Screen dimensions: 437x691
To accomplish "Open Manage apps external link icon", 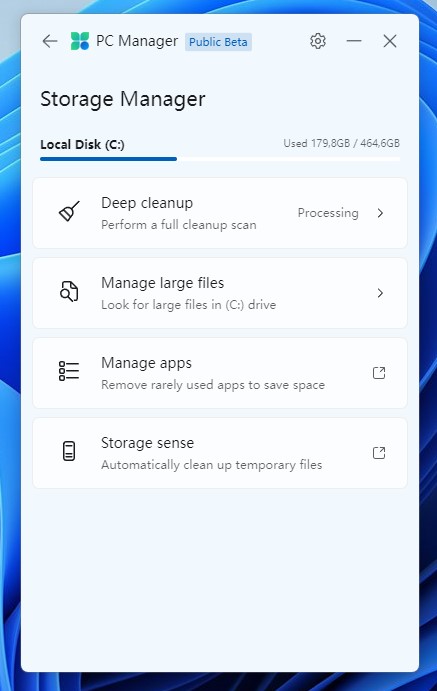I will 379,373.
